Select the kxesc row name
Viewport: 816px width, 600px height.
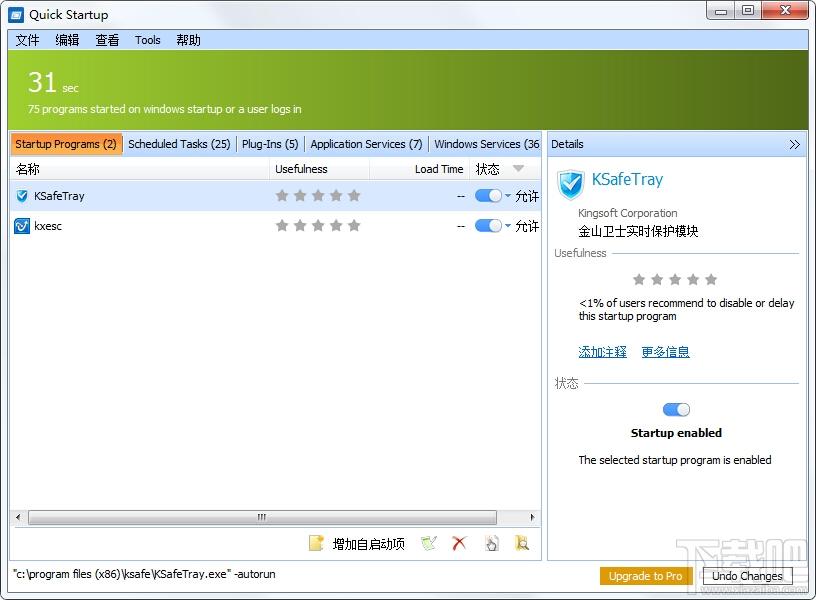click(x=48, y=226)
